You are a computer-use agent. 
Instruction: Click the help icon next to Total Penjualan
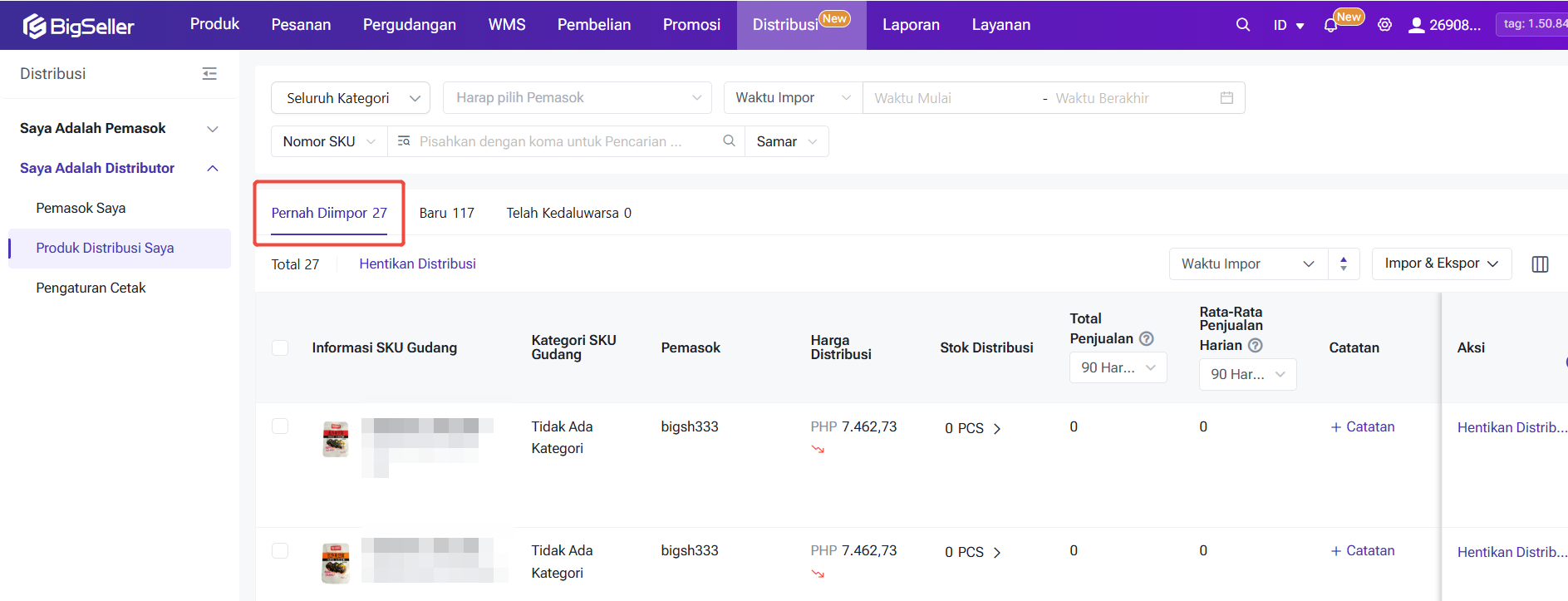tap(1147, 338)
